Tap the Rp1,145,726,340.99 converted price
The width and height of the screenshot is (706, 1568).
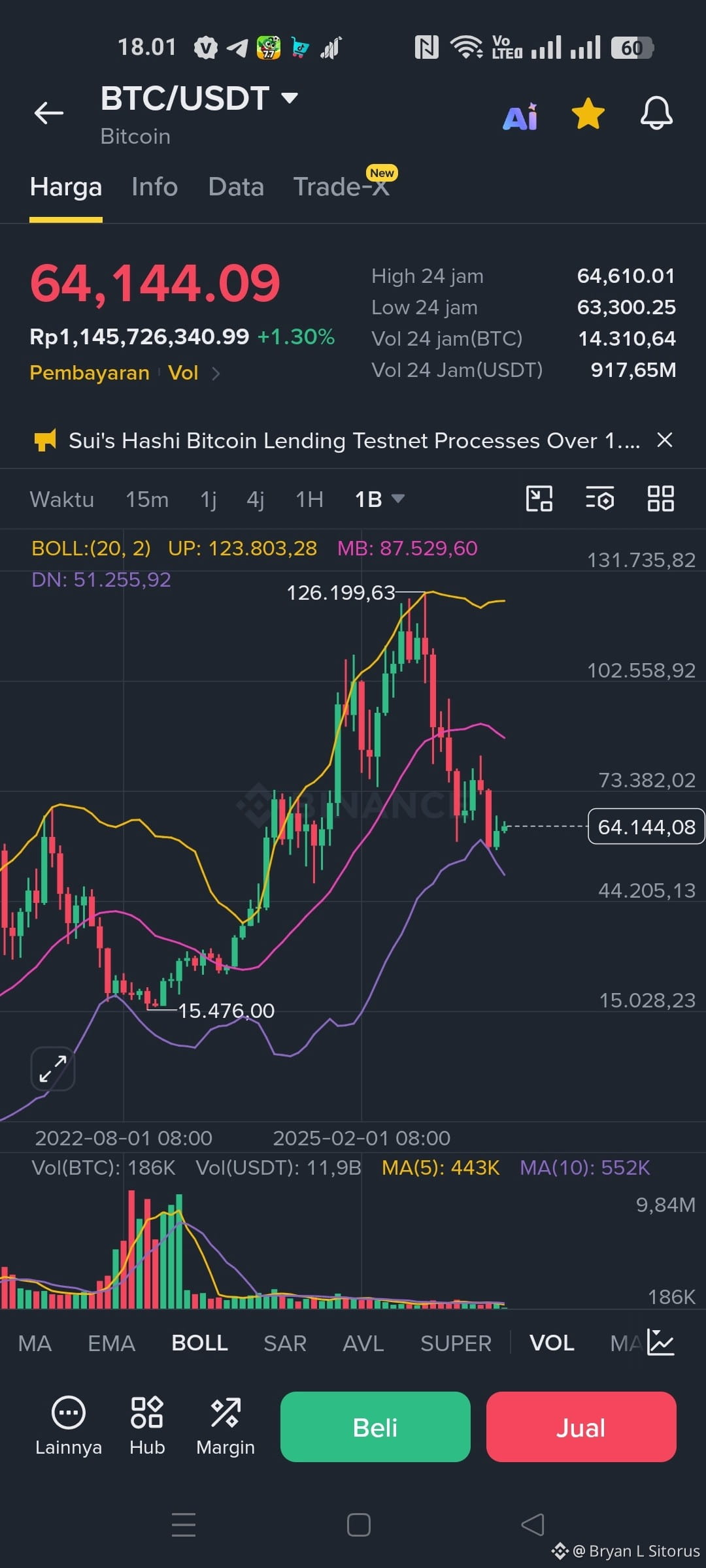coord(139,336)
